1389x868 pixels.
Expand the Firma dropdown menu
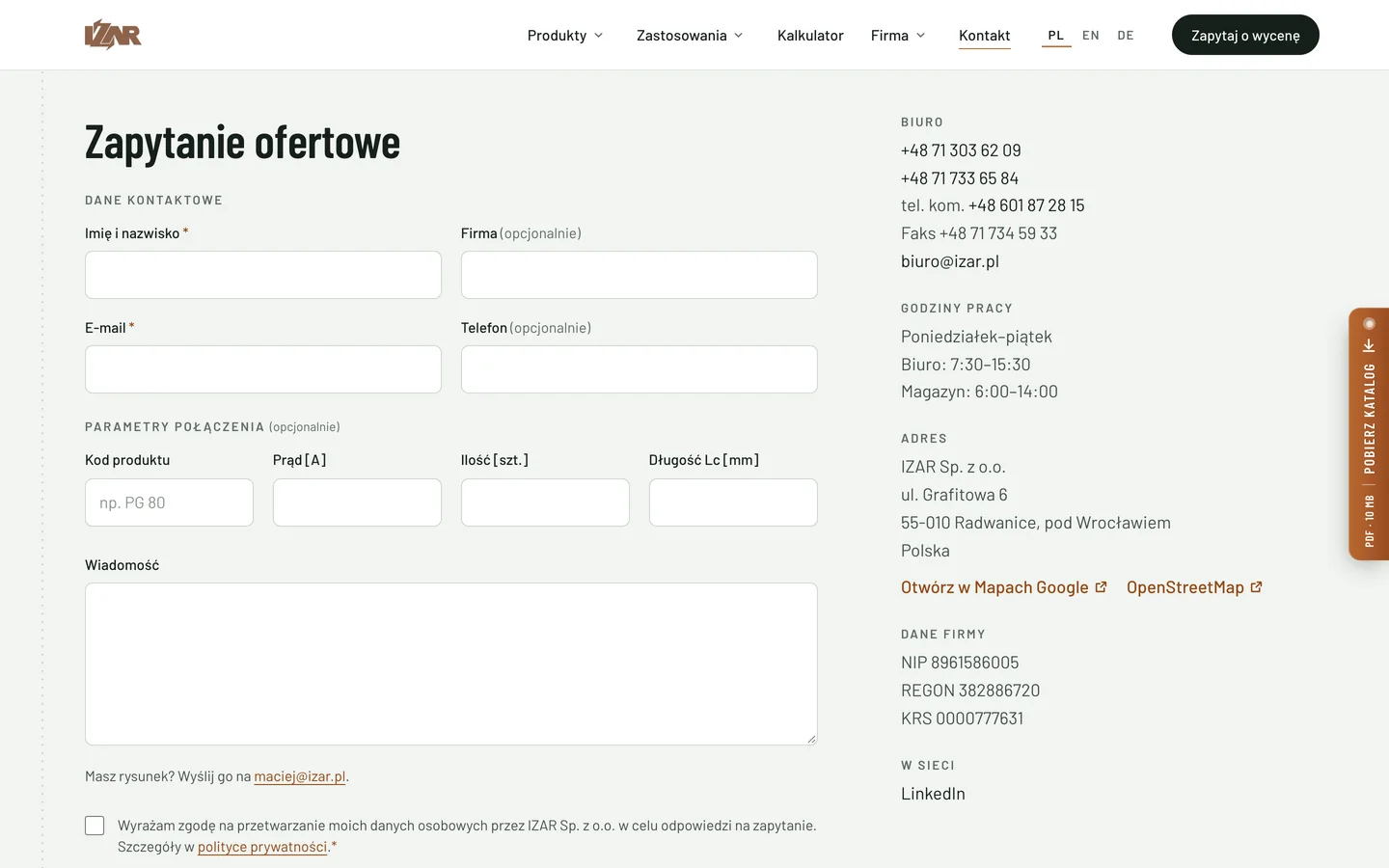click(898, 36)
